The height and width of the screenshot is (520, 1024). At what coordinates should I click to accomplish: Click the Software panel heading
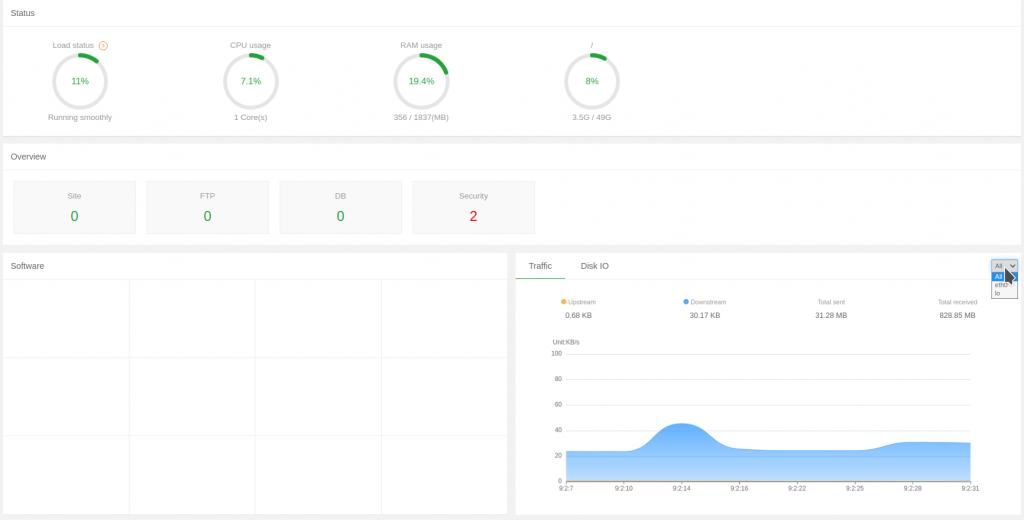point(27,267)
